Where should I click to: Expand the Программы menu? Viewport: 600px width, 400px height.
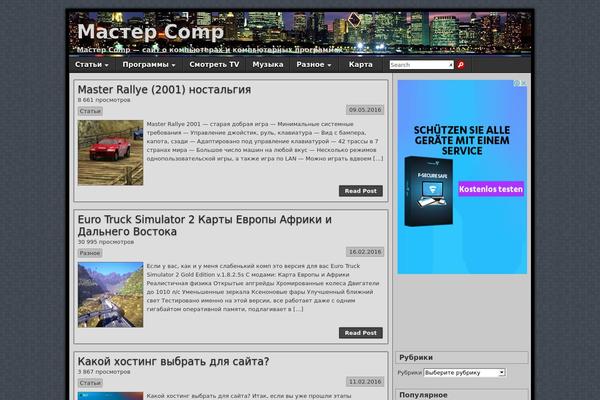point(149,65)
